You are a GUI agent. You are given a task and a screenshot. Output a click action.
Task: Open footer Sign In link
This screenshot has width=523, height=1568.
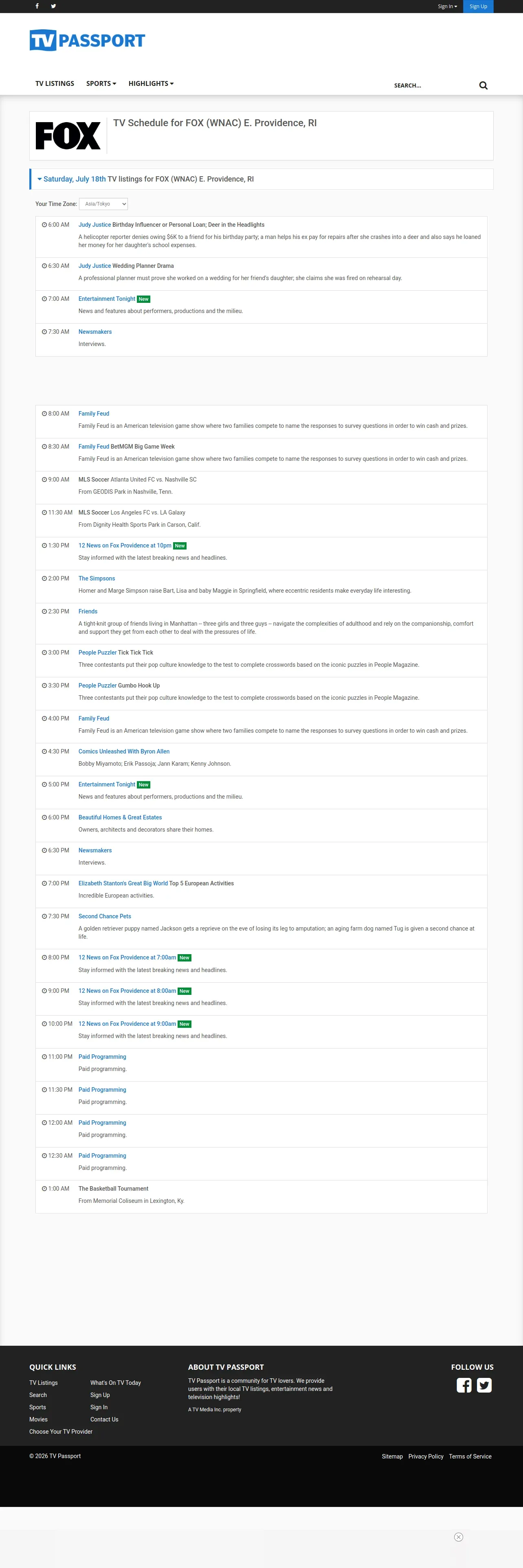coord(99,1407)
